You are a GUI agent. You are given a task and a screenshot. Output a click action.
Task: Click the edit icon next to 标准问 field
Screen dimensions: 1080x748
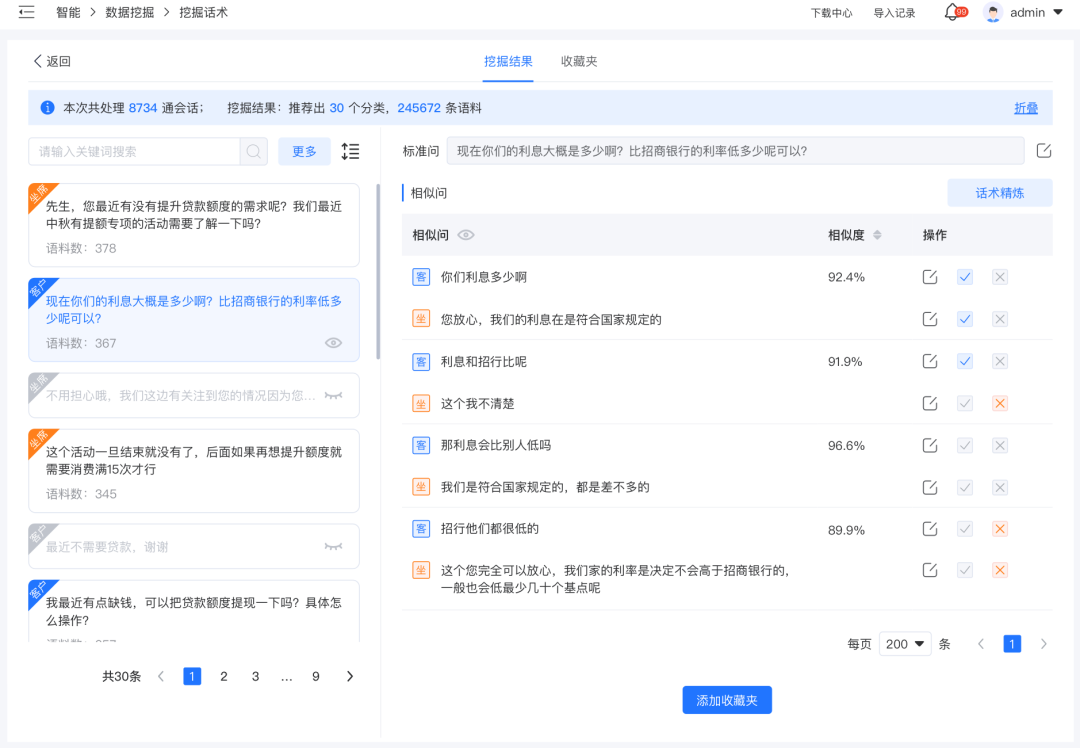pos(1044,150)
